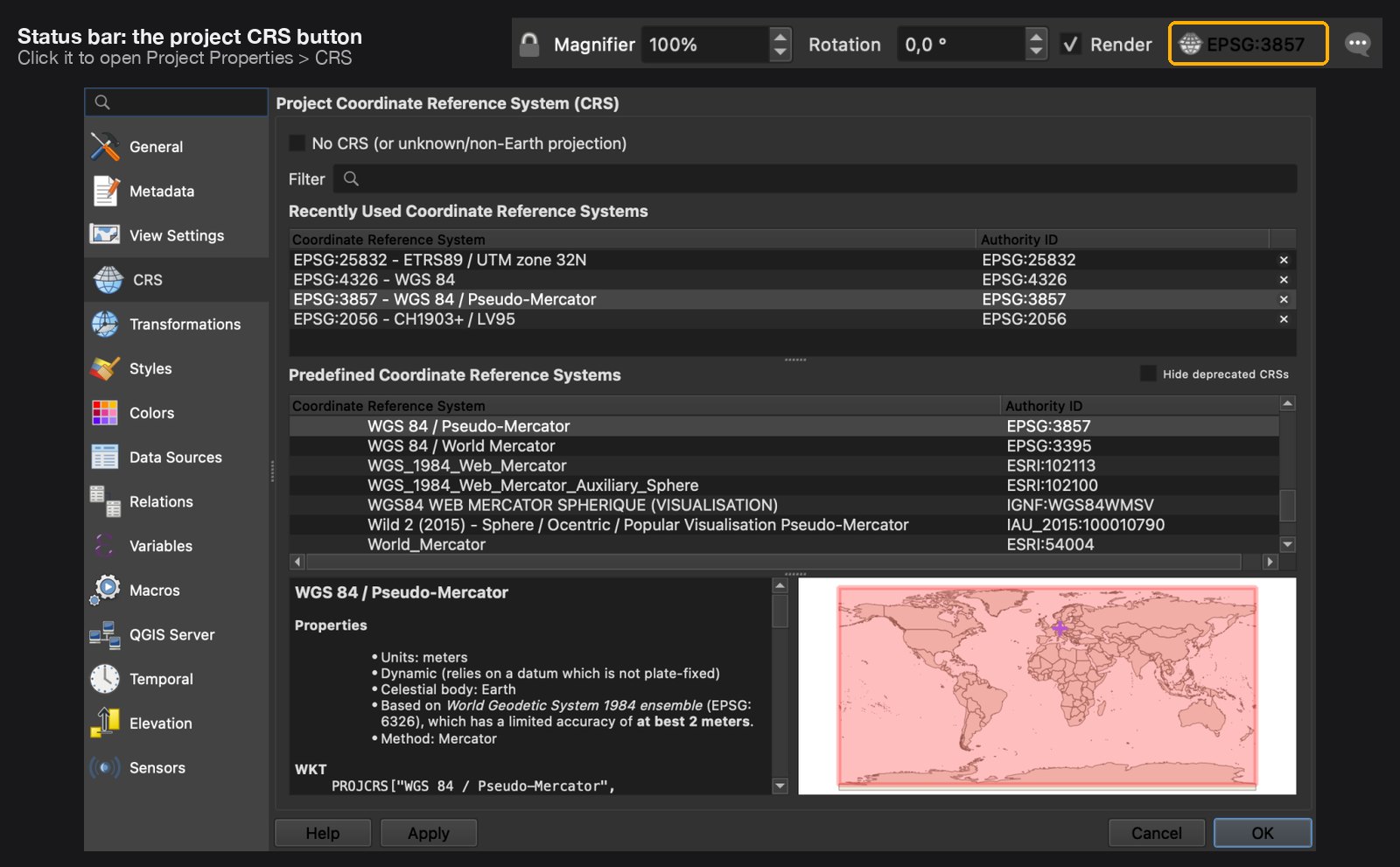
Task: Click the Rotation 0,0 ° field
Action: [x=961, y=44]
